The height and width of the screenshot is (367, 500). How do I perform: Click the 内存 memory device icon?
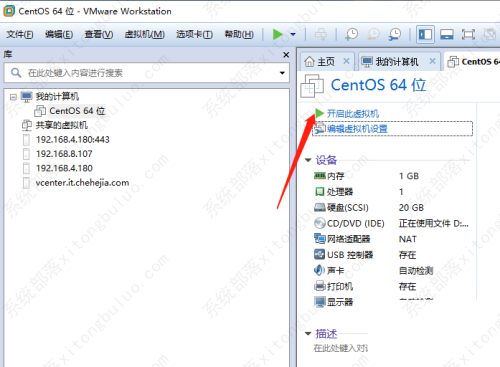320,176
